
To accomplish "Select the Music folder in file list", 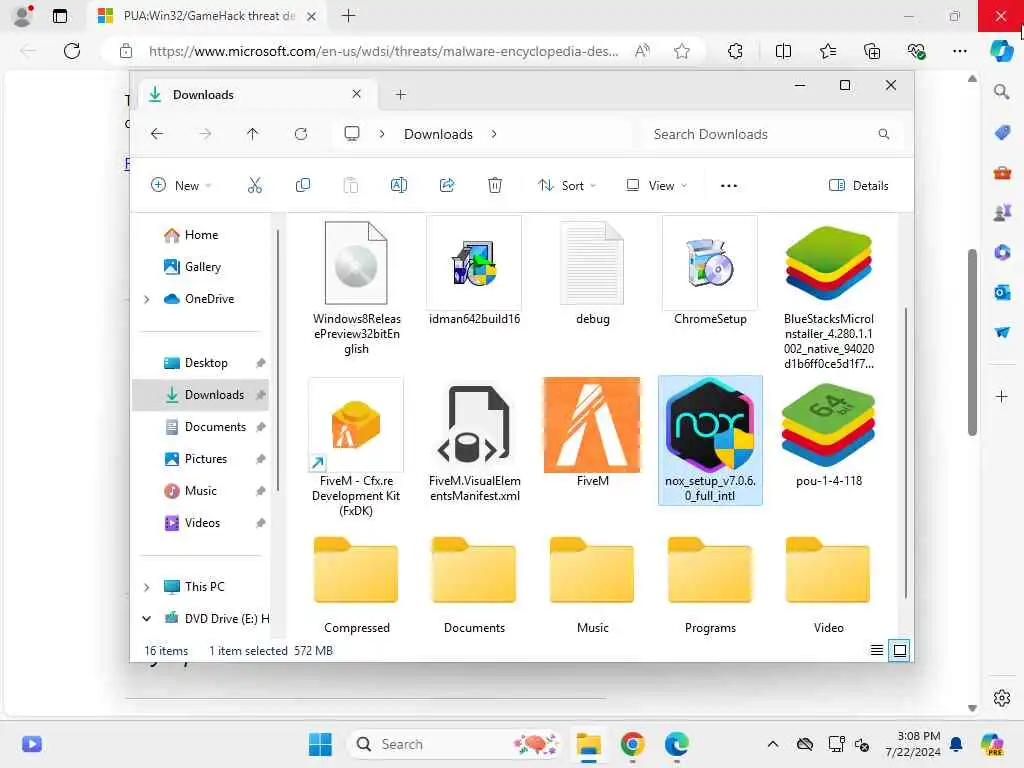I will coord(592,584).
